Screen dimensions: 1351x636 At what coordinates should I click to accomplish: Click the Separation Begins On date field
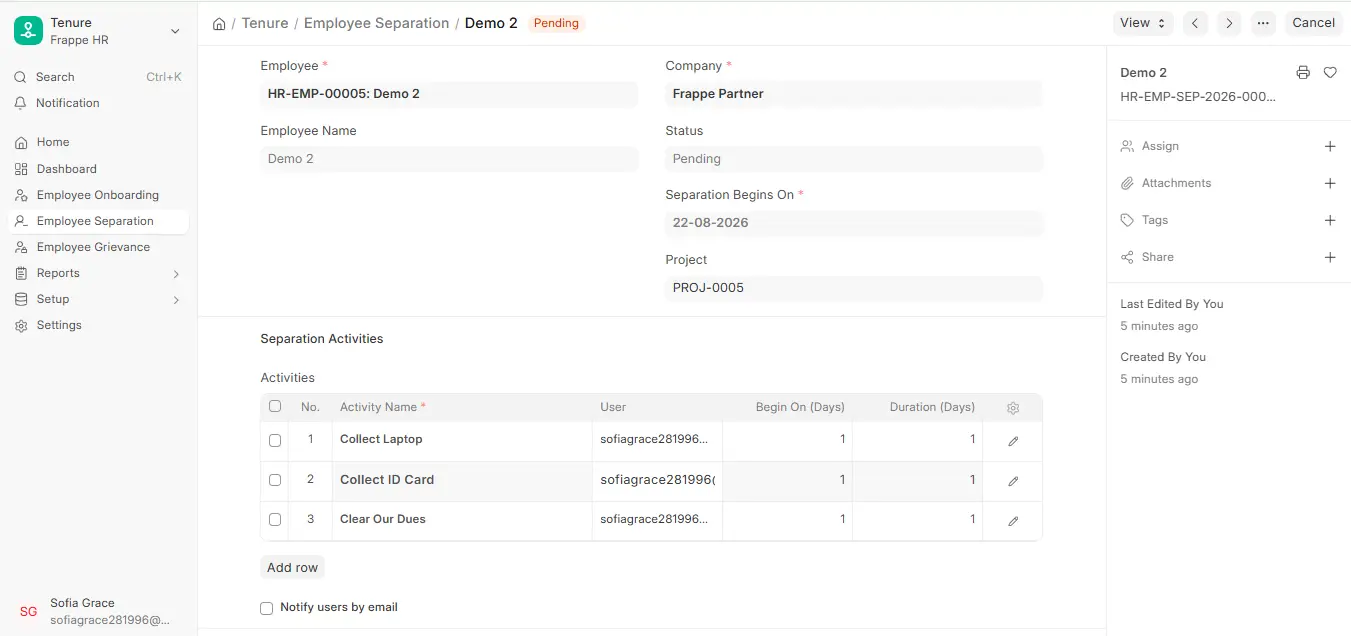click(x=854, y=223)
